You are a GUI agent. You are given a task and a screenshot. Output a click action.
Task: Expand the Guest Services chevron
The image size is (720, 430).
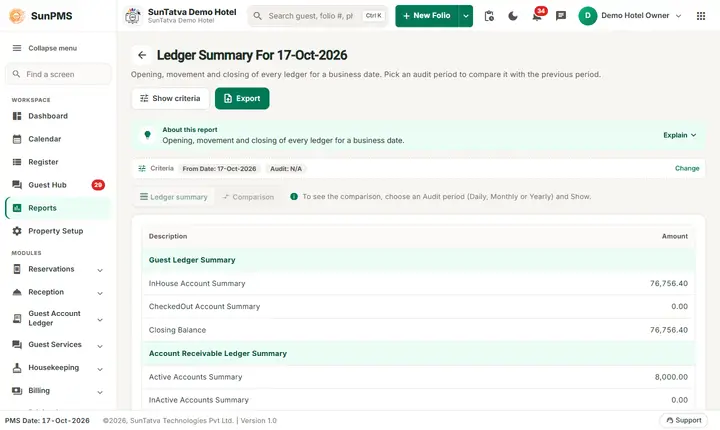pyautogui.click(x=100, y=346)
